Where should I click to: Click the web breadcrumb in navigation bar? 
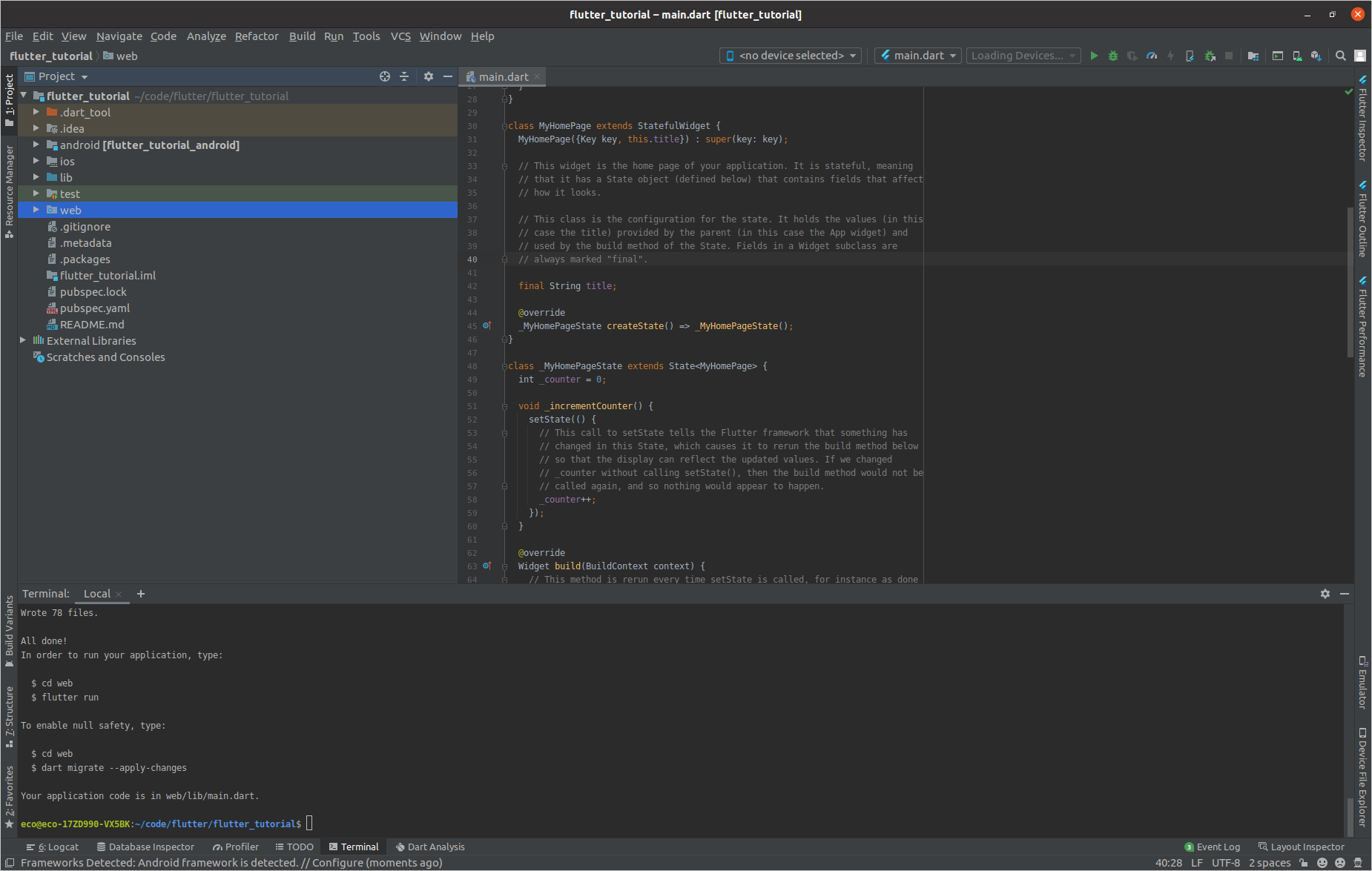click(x=120, y=56)
